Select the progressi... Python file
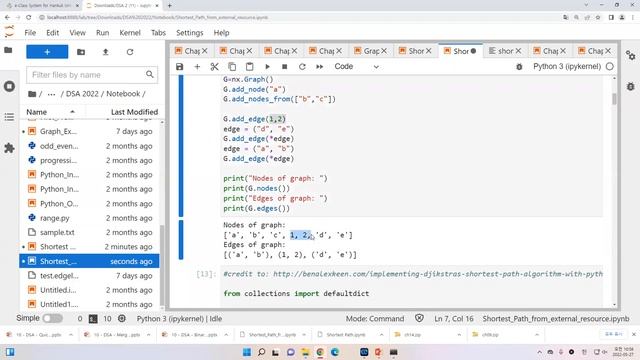This screenshot has width=640, height=360. click(x=90, y=160)
